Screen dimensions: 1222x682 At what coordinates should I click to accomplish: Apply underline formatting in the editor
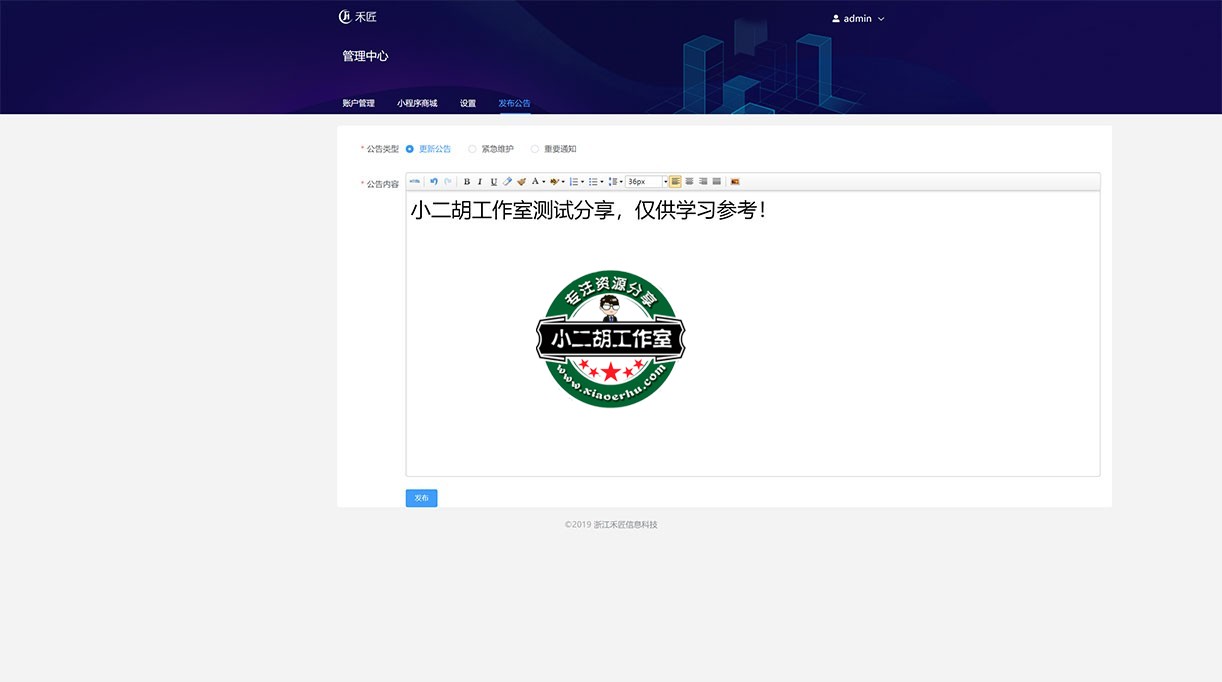[x=491, y=181]
